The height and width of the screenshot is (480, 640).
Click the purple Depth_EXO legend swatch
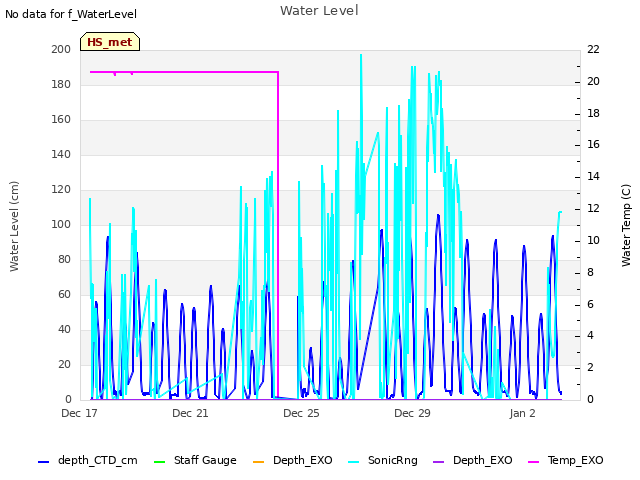click(438, 462)
